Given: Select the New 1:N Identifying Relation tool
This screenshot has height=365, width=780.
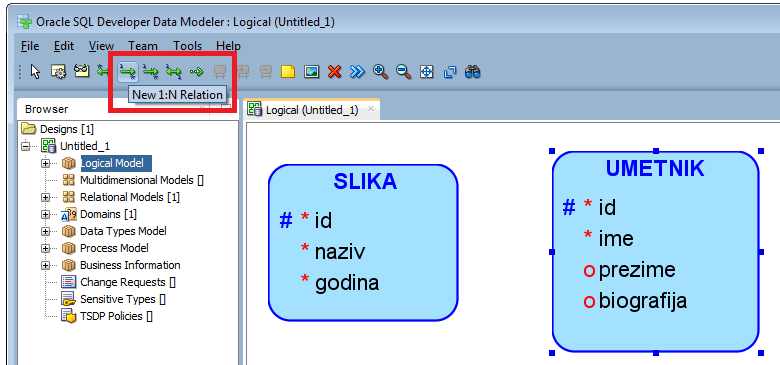Looking at the screenshot, I should pyautogui.click(x=150, y=72).
